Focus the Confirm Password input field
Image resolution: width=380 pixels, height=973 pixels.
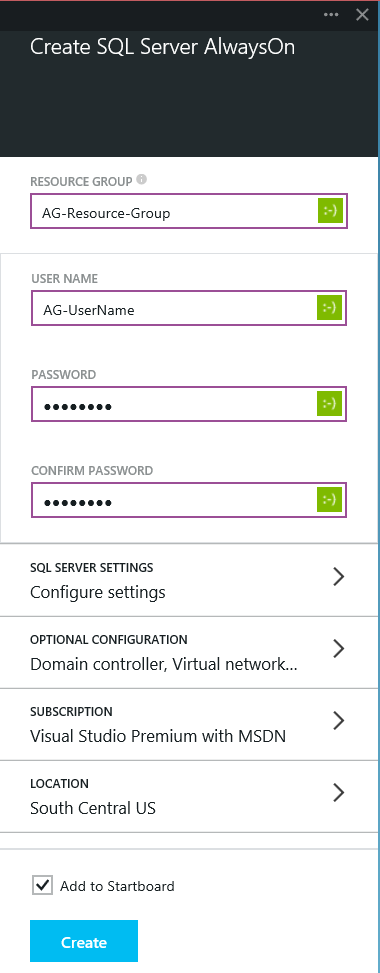[189, 500]
